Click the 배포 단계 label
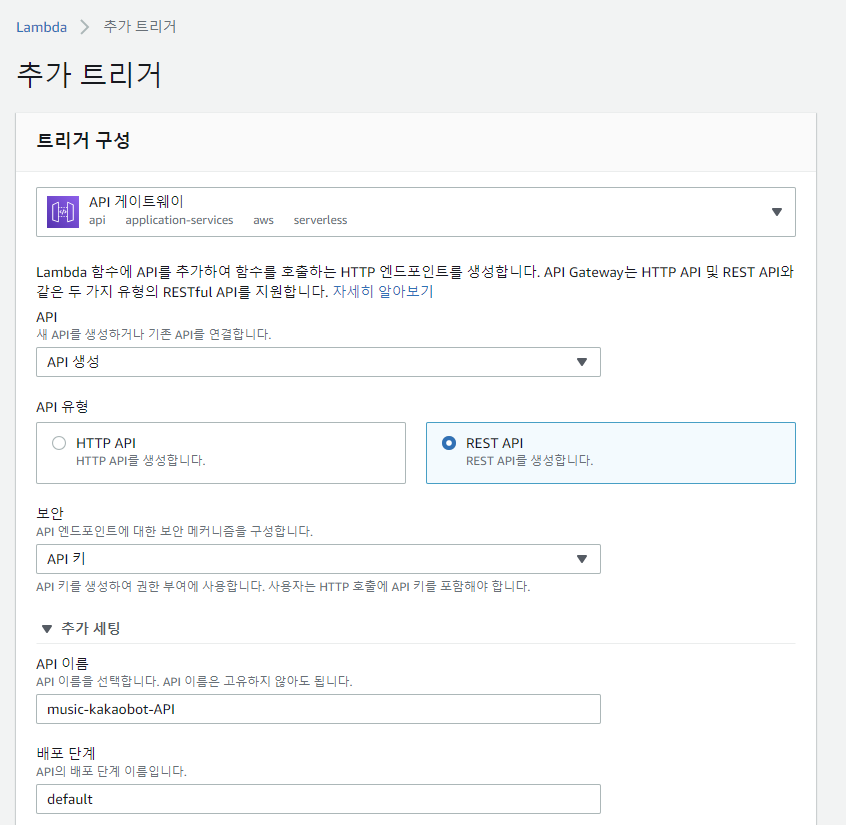 tap(66, 753)
